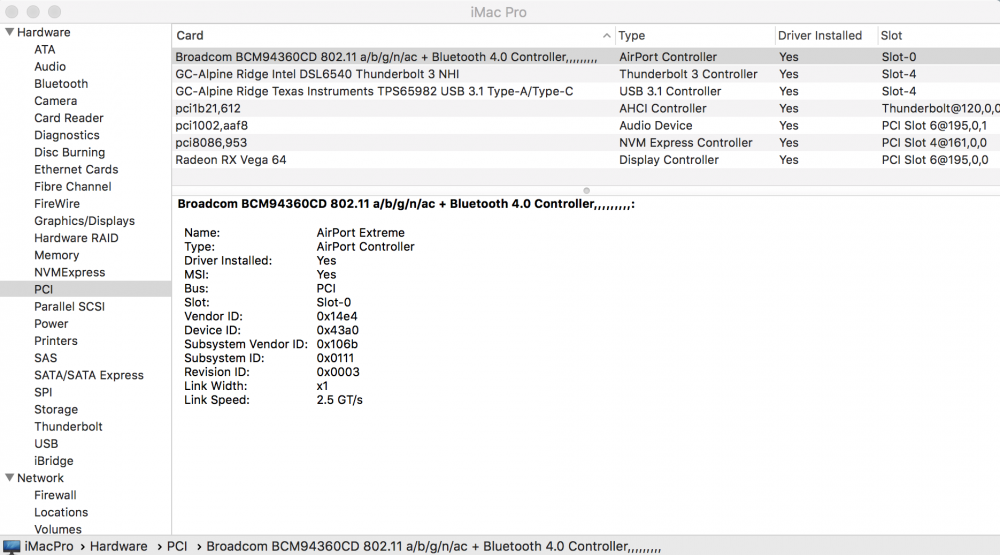Select SPI in the sidebar
Screen dimensions: 1000x555
43,392
